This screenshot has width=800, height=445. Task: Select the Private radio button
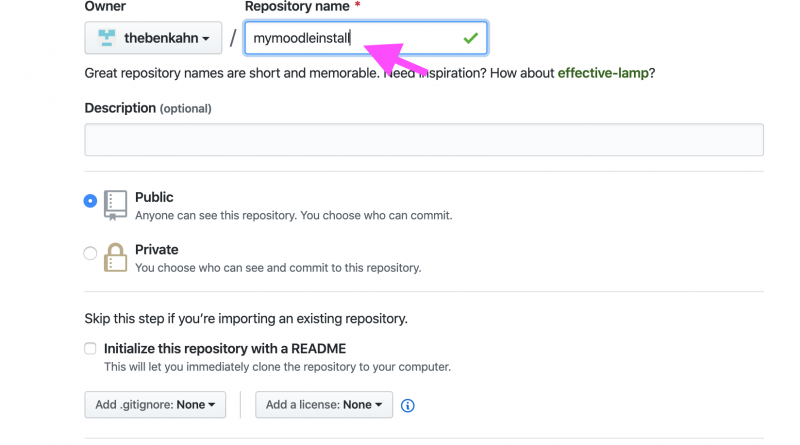click(91, 253)
